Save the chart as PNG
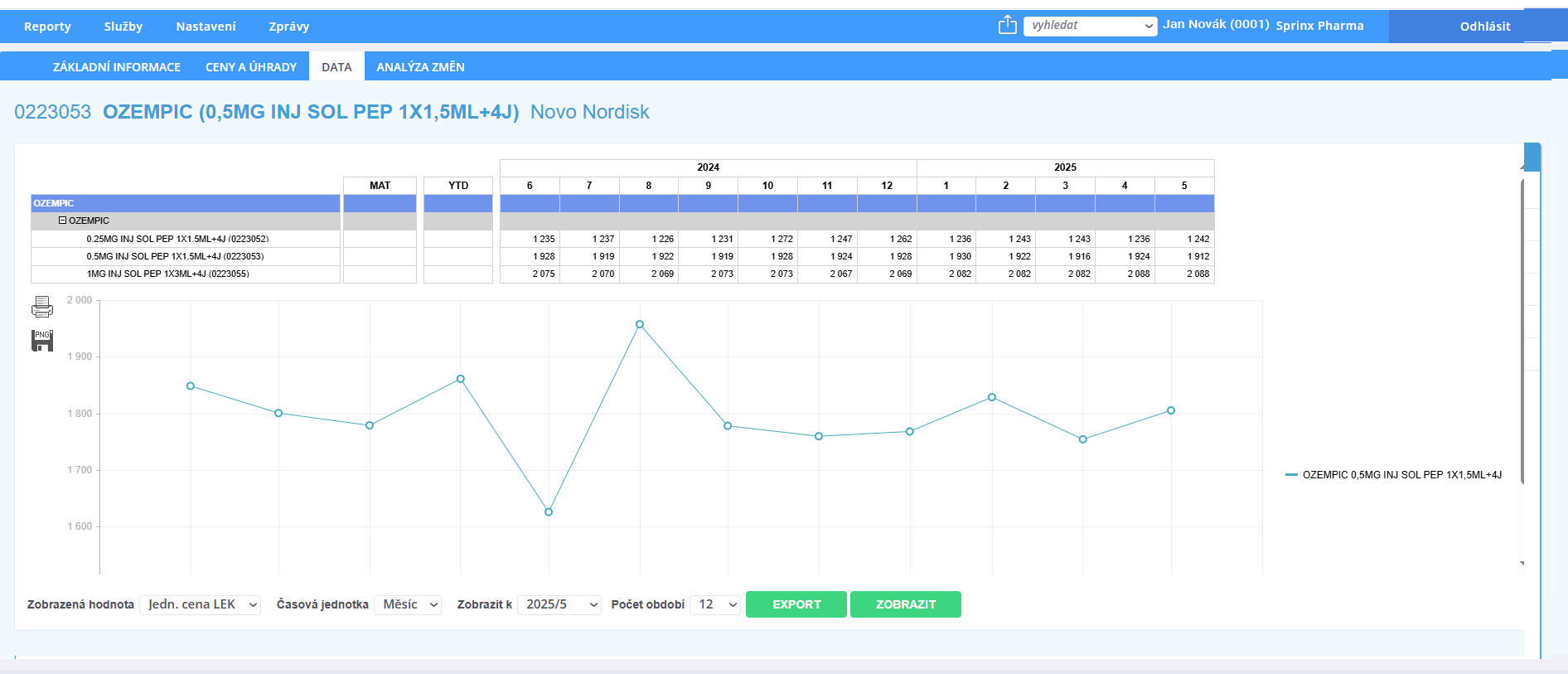 click(x=42, y=341)
